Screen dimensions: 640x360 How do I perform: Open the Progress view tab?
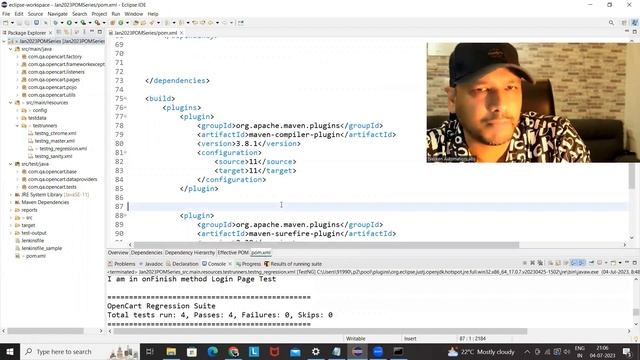(248, 264)
